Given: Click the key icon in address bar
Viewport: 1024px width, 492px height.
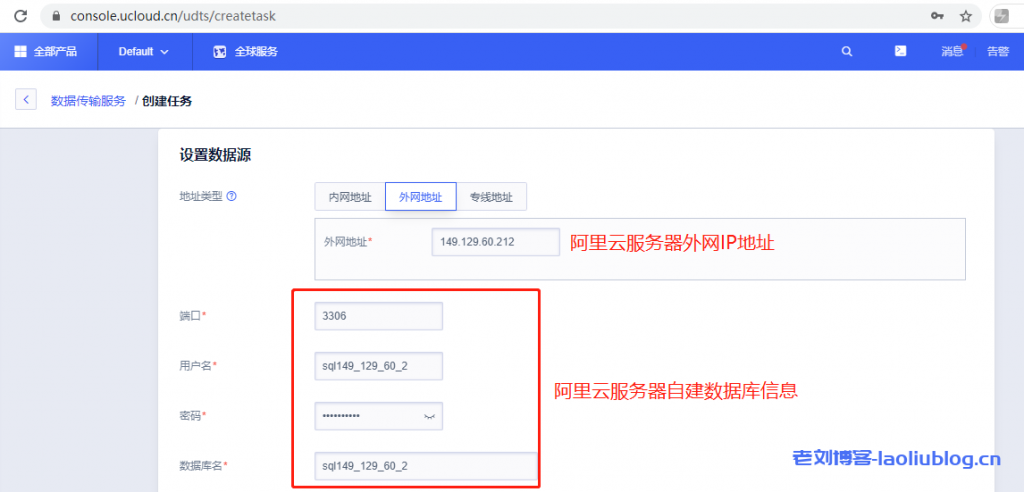Looking at the screenshot, I should 937,16.
